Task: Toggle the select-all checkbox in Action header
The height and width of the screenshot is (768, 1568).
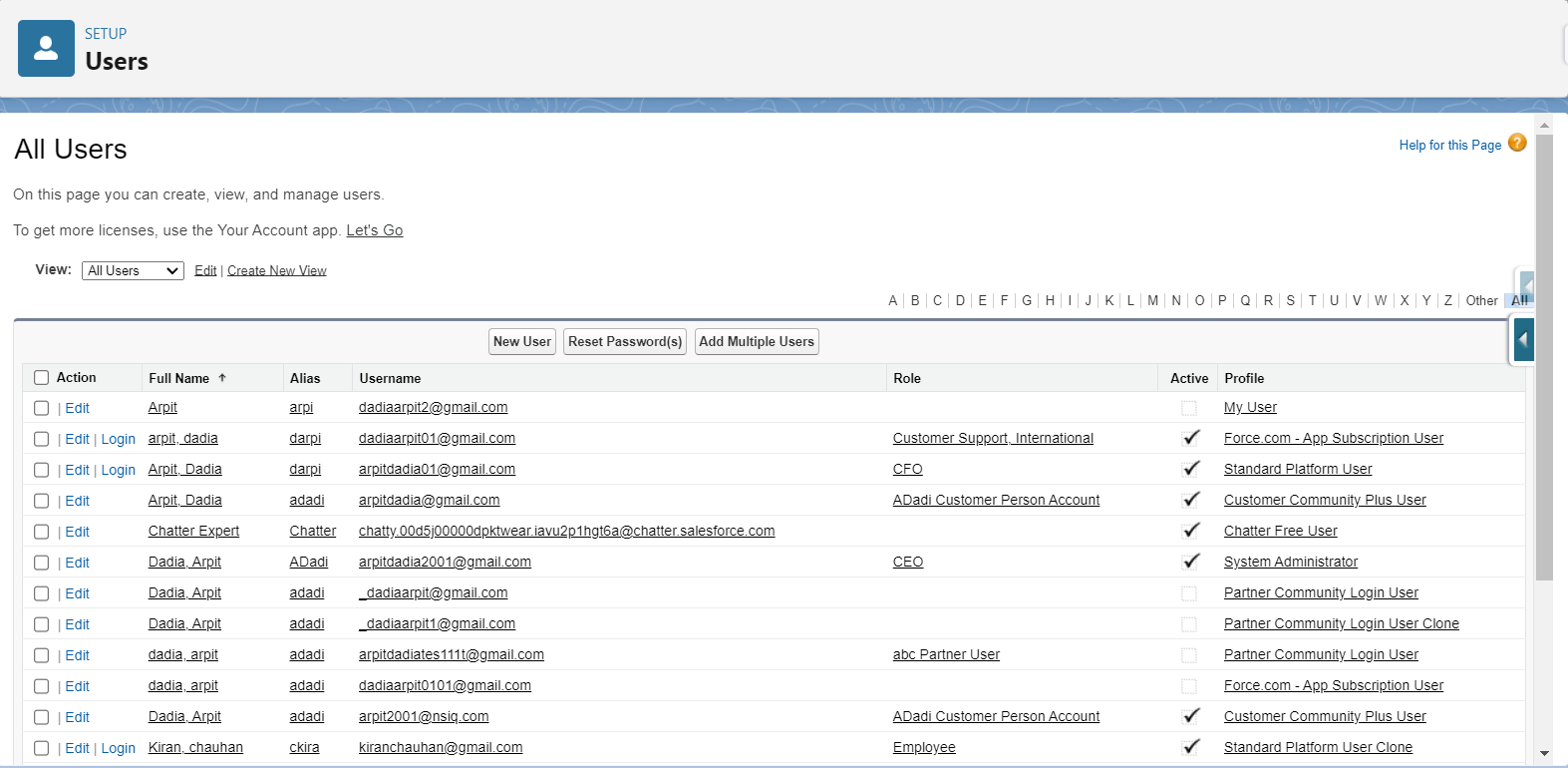Action: [41, 378]
